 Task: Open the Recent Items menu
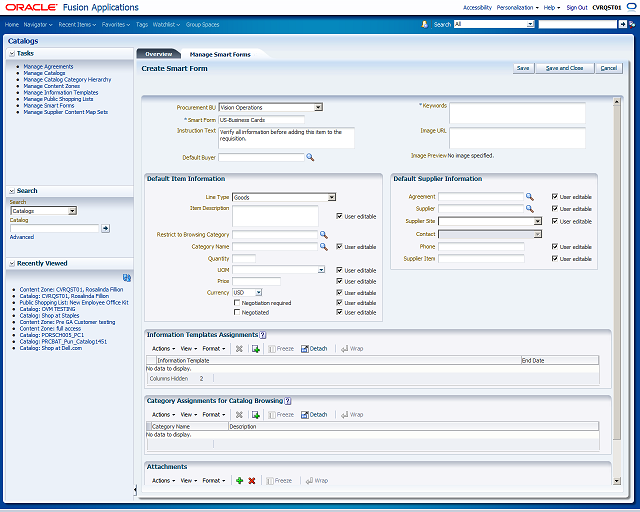point(77,24)
